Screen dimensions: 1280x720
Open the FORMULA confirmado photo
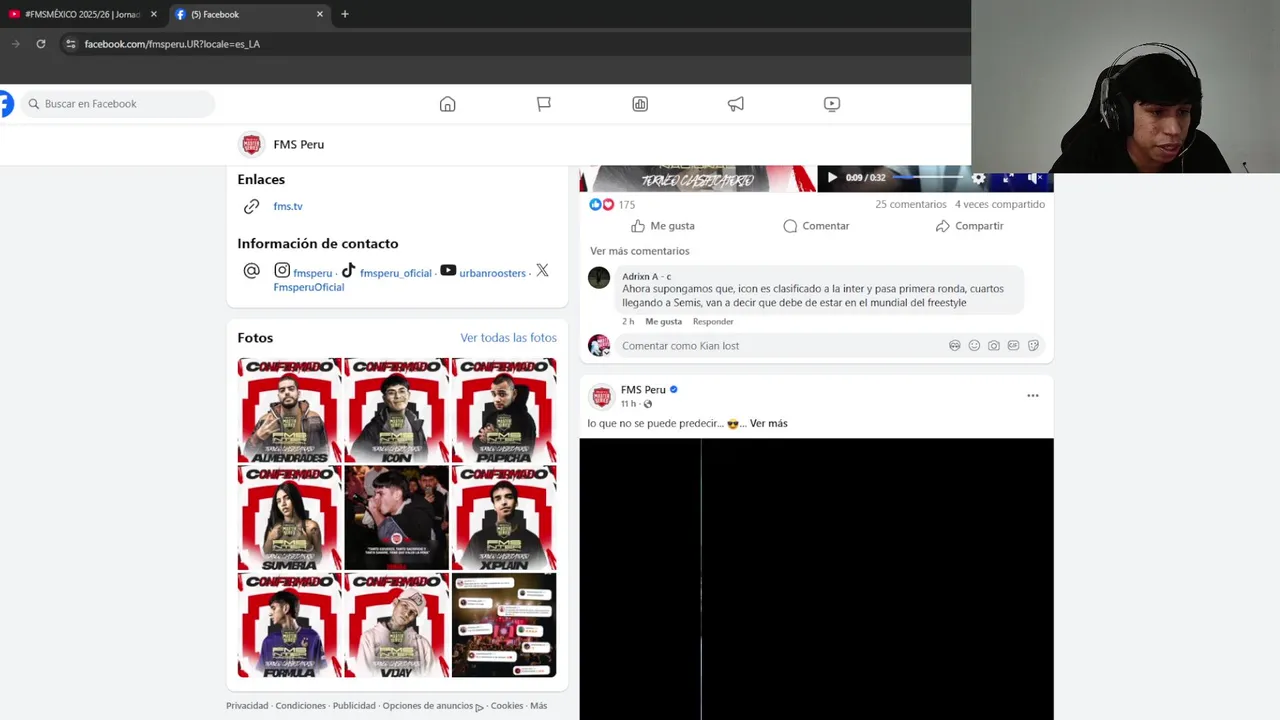pyautogui.click(x=290, y=625)
